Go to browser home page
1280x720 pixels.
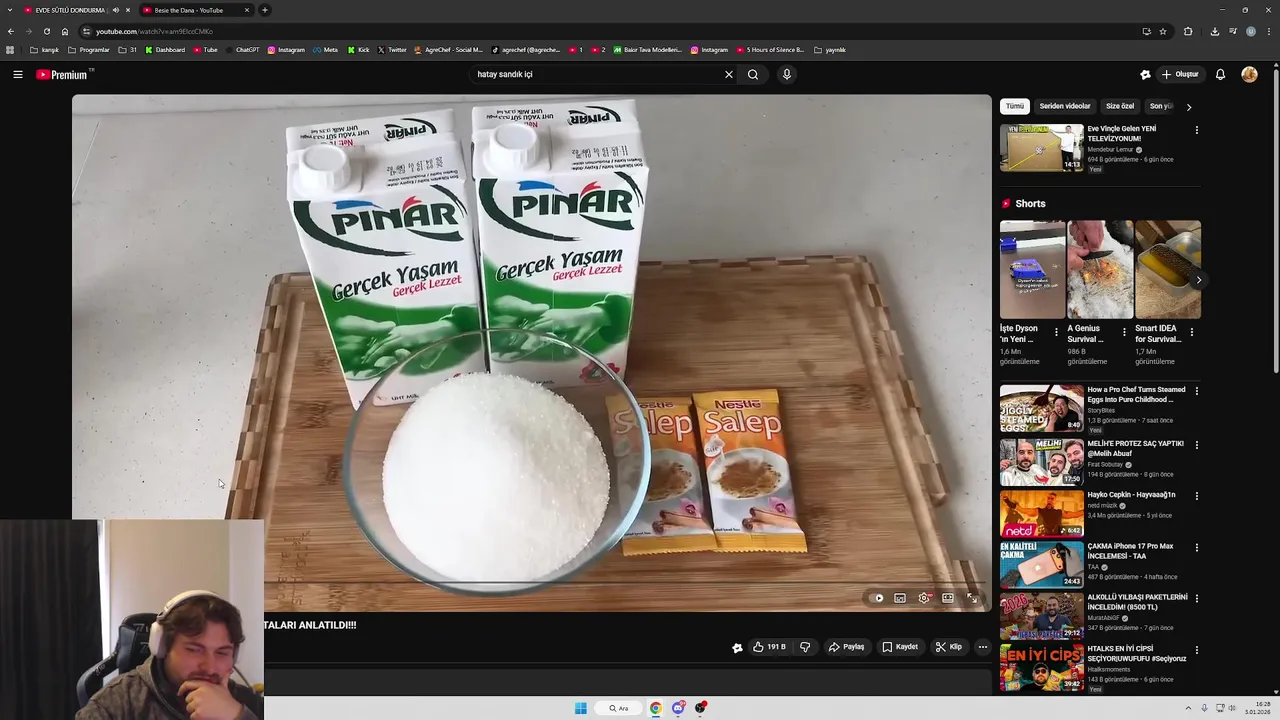[x=65, y=31]
